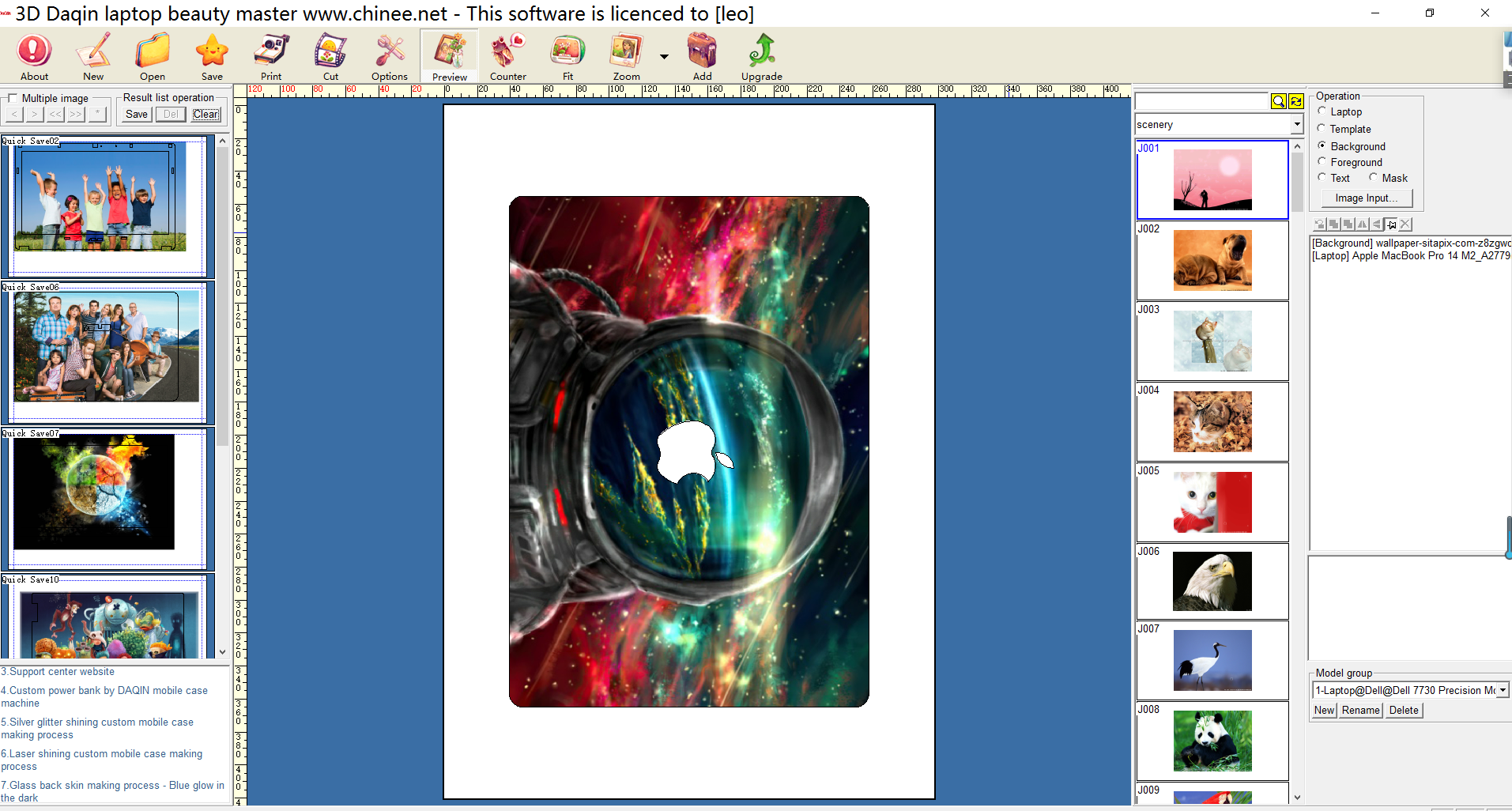
Task: Select the Background operation radio button
Action: click(1322, 146)
